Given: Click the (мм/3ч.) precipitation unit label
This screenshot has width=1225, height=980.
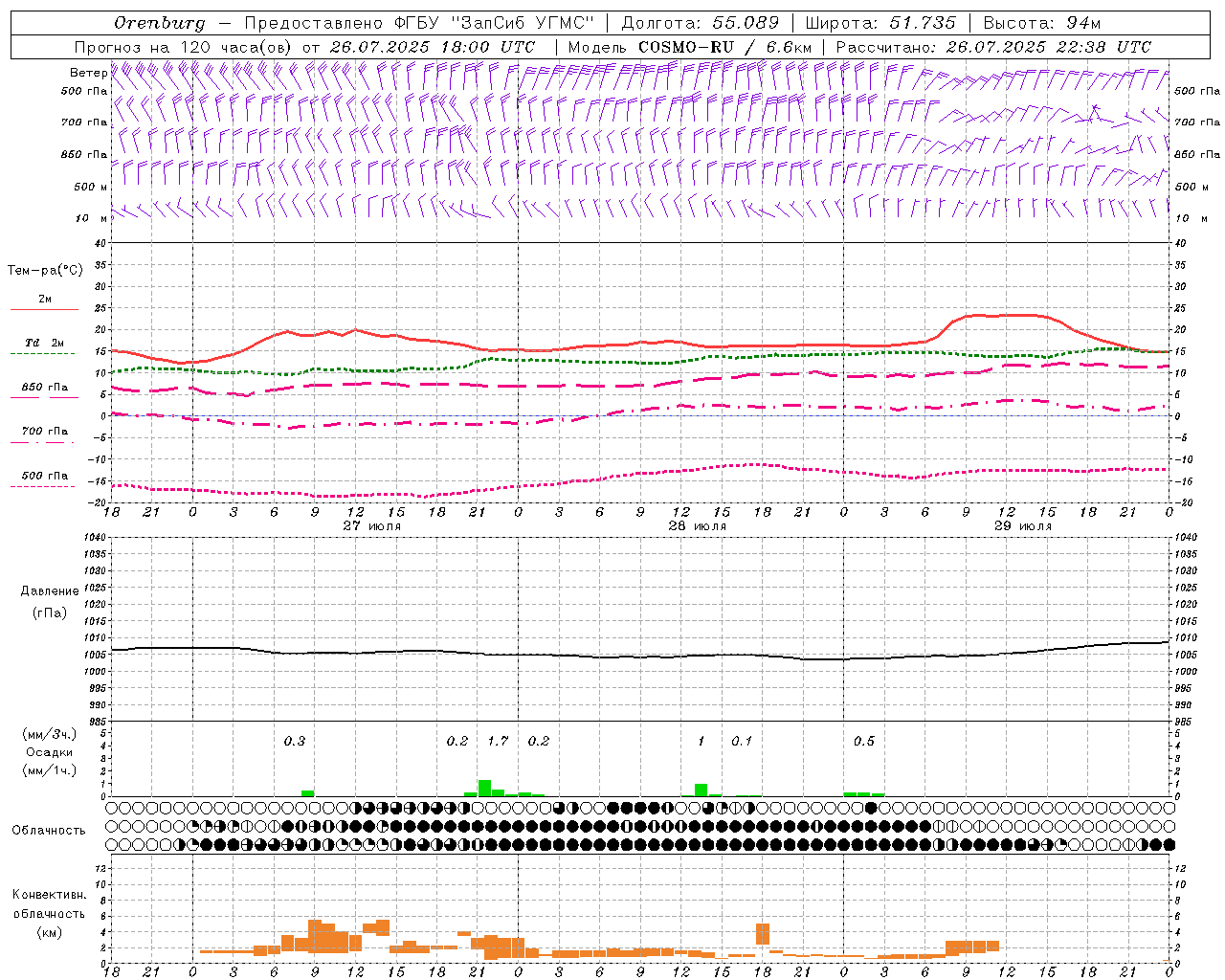Looking at the screenshot, I should click(x=50, y=734).
